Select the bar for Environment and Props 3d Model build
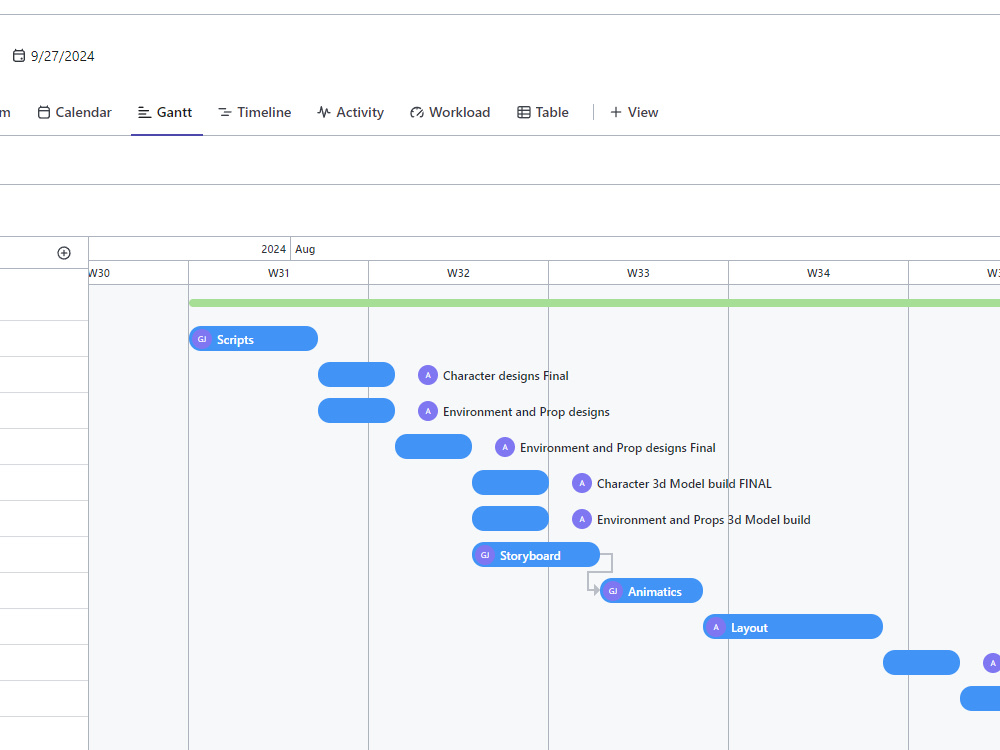 coord(510,518)
